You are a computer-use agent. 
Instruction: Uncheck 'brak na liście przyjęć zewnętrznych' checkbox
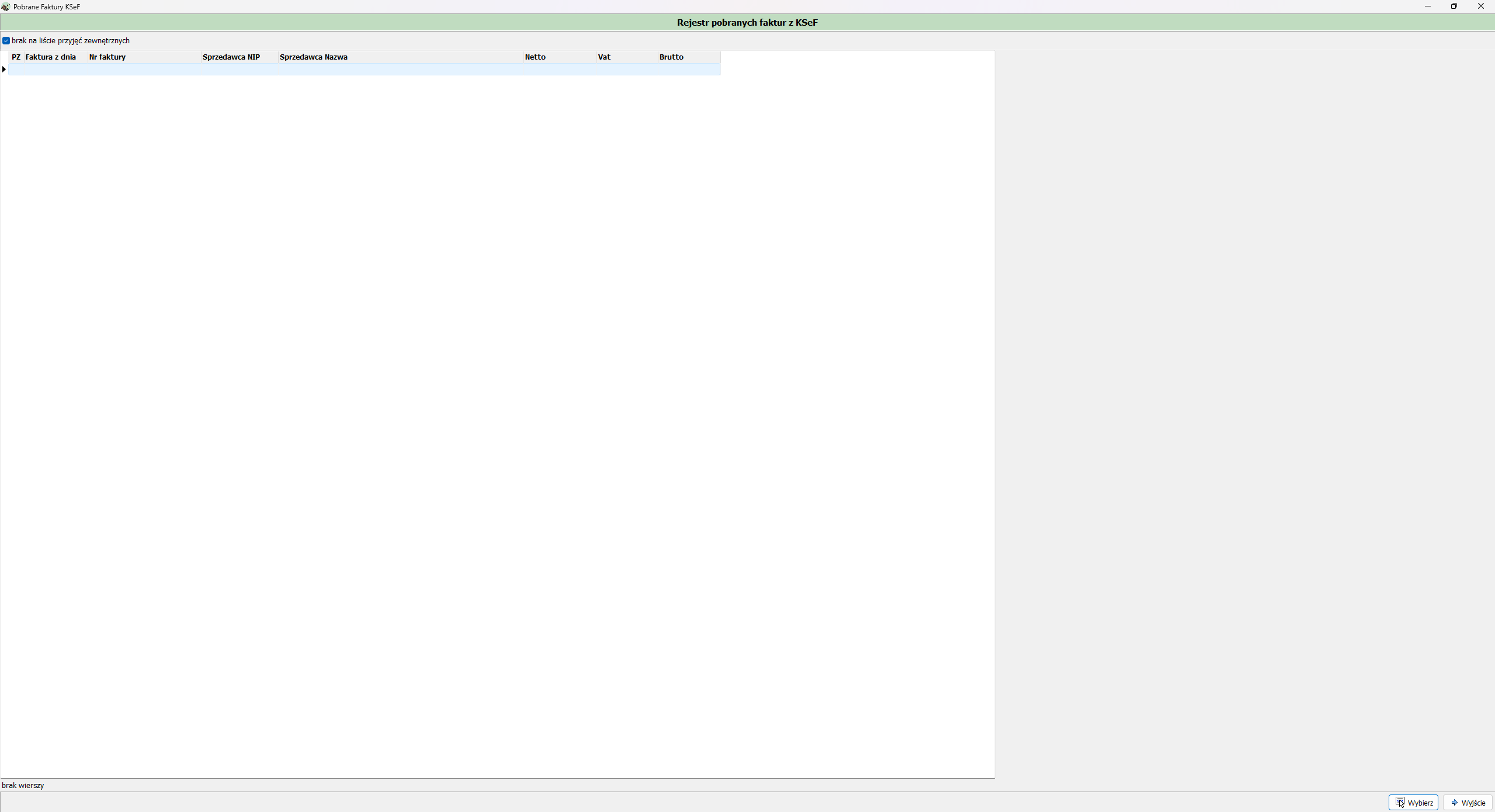6,41
